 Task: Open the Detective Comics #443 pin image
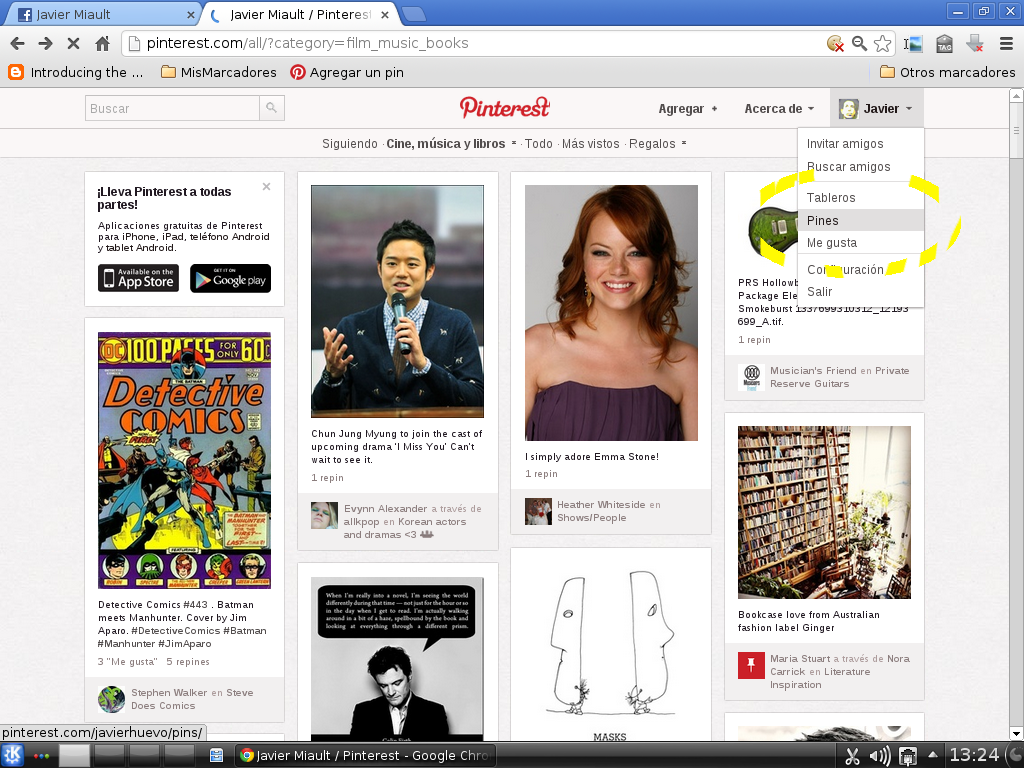point(184,460)
